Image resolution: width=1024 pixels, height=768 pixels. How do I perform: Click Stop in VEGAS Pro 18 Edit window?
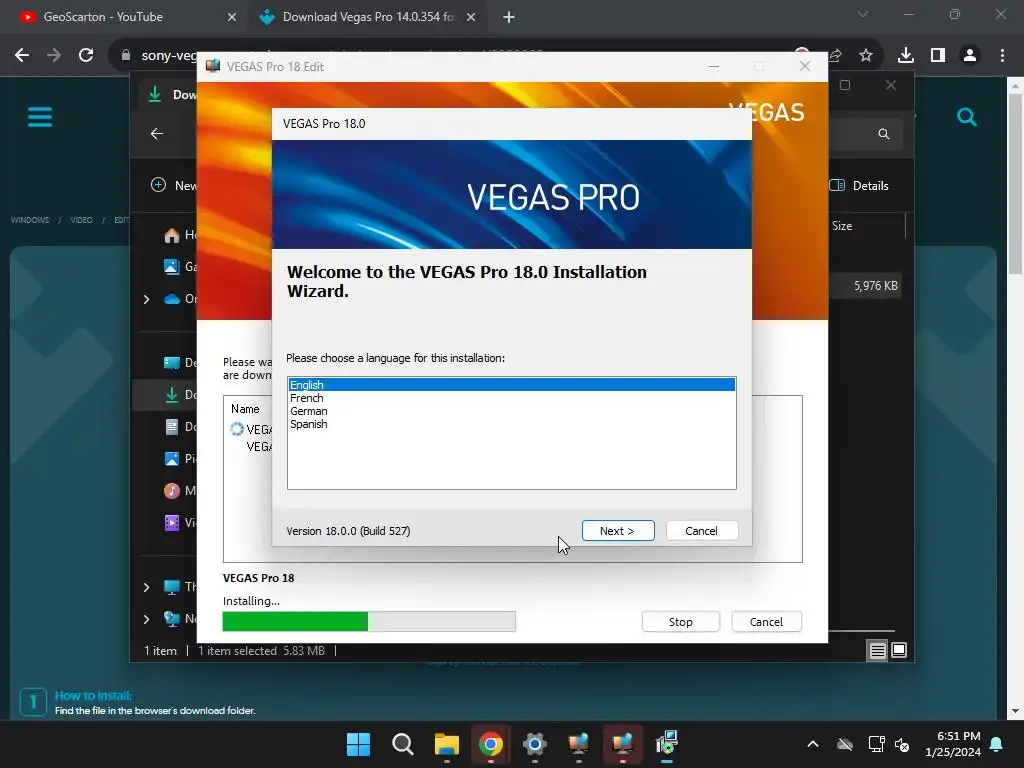click(680, 622)
